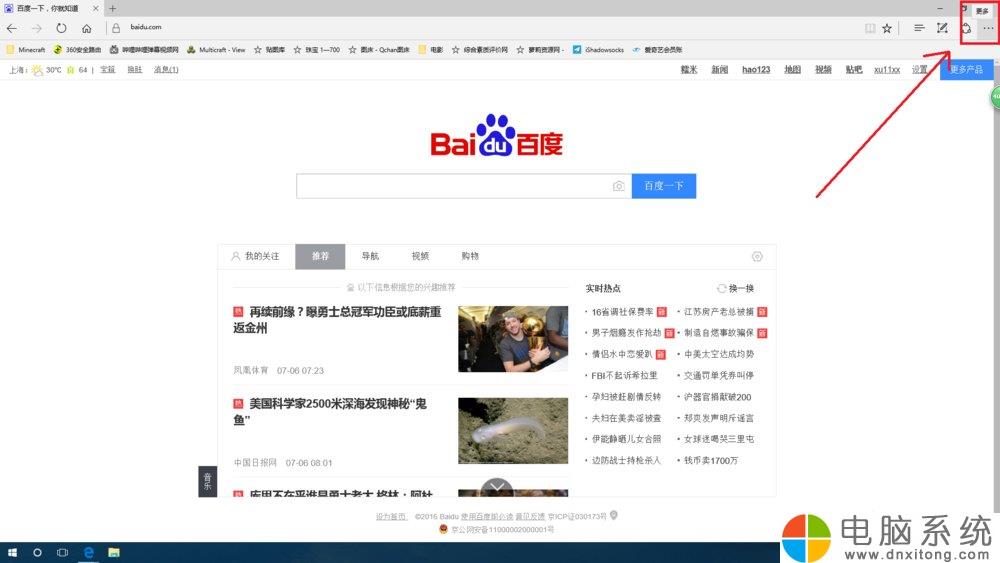The image size is (1000, 563).
Task: Open the trophy news photo thumbnail
Action: click(513, 339)
